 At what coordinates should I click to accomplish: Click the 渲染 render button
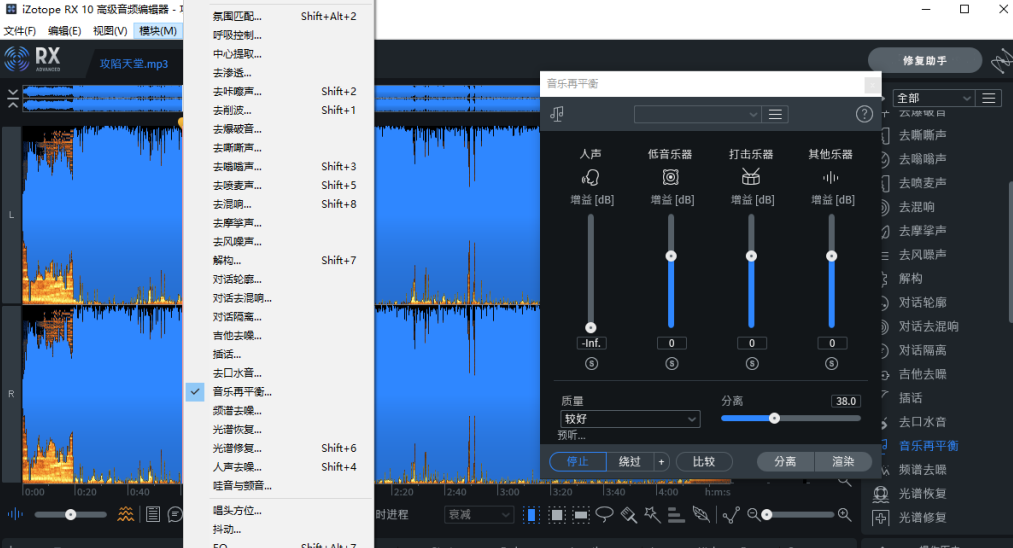pos(843,462)
